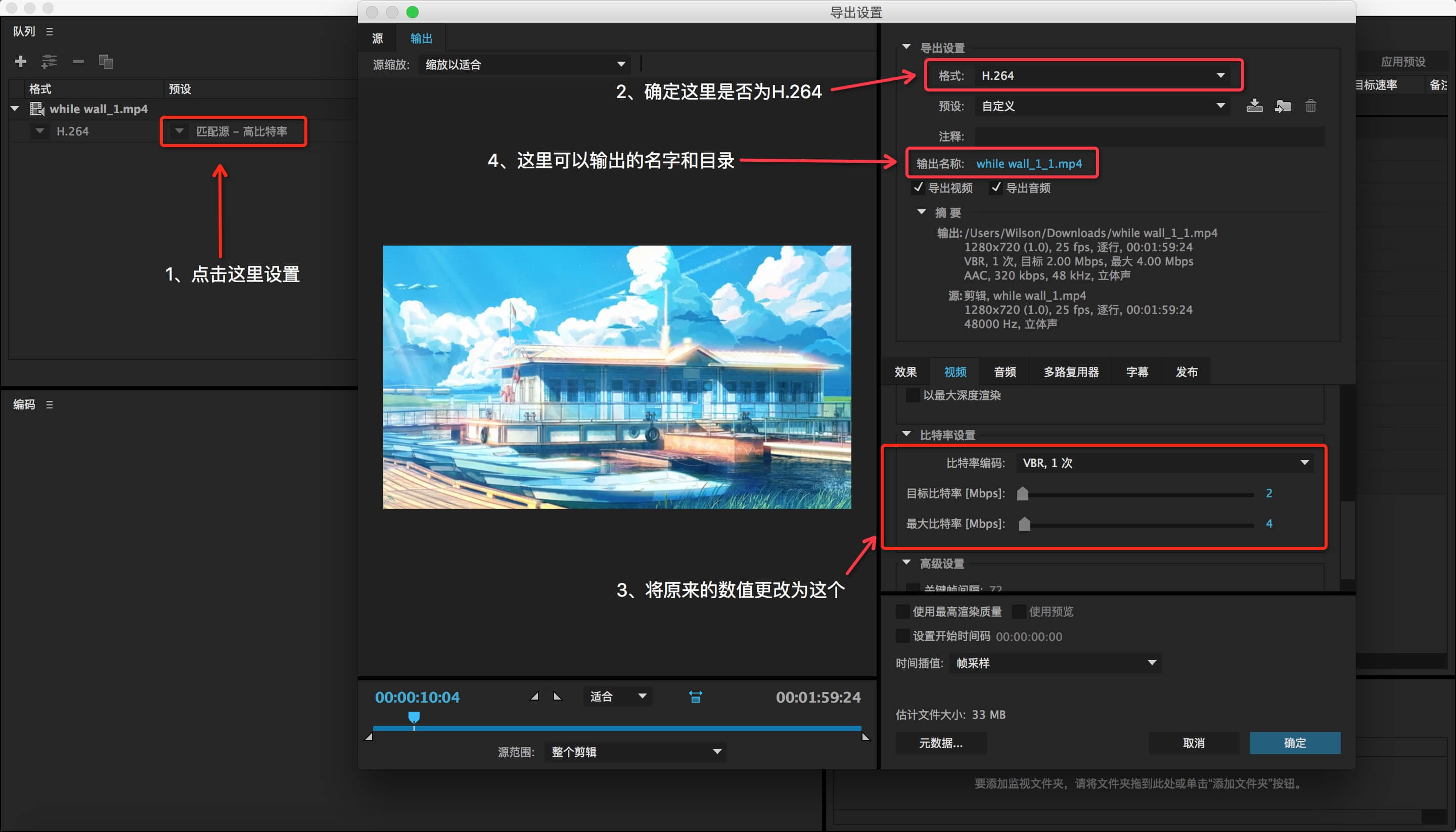Click the film icon beside while wall_1.mp4

click(37, 109)
